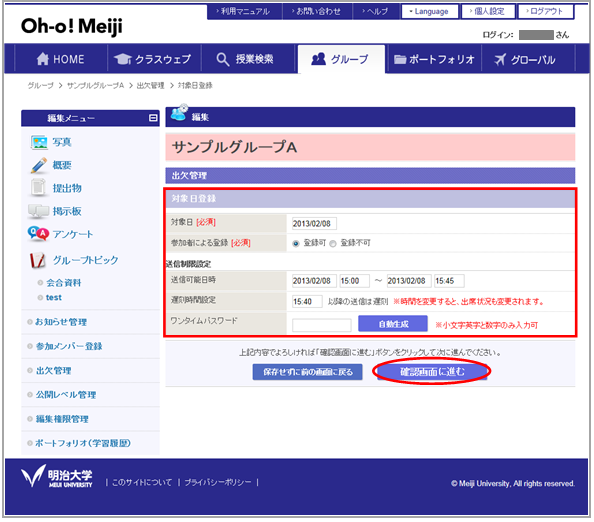594x522 pixels.
Task: Click 出欠管理 in the breadcrumb
Action: 150,86
